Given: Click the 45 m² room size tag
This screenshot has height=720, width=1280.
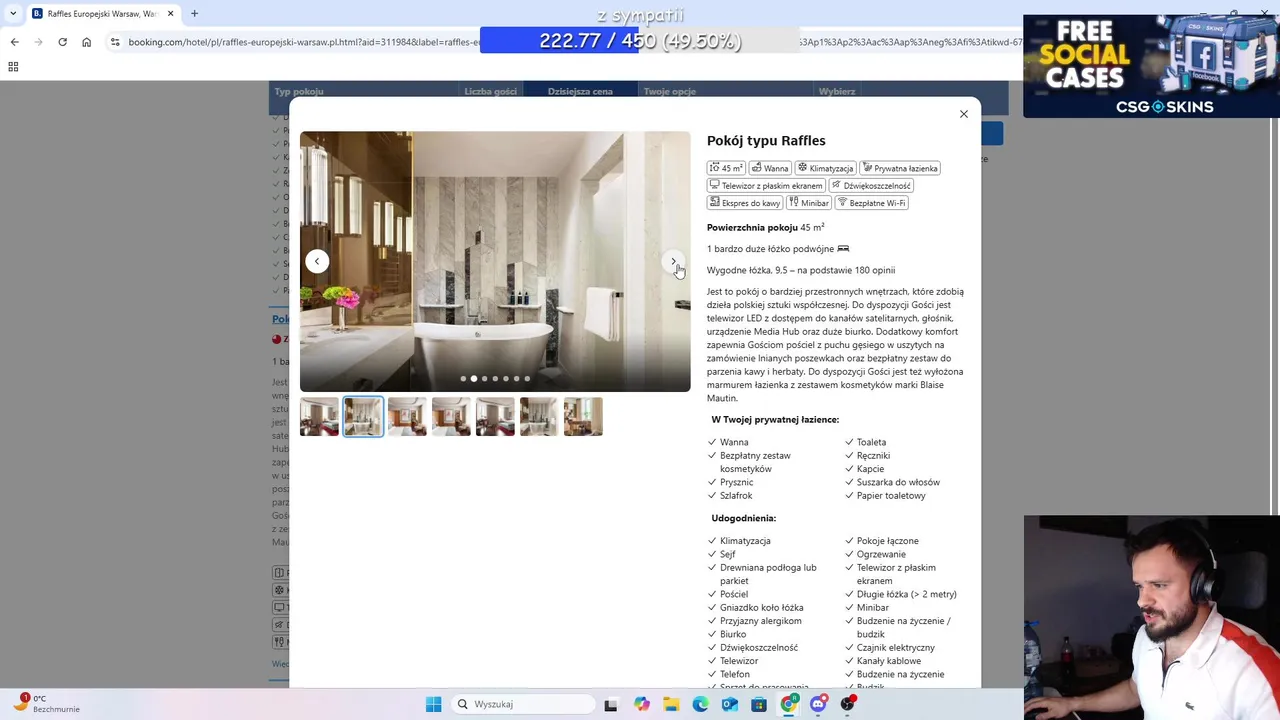Looking at the screenshot, I should [726, 168].
